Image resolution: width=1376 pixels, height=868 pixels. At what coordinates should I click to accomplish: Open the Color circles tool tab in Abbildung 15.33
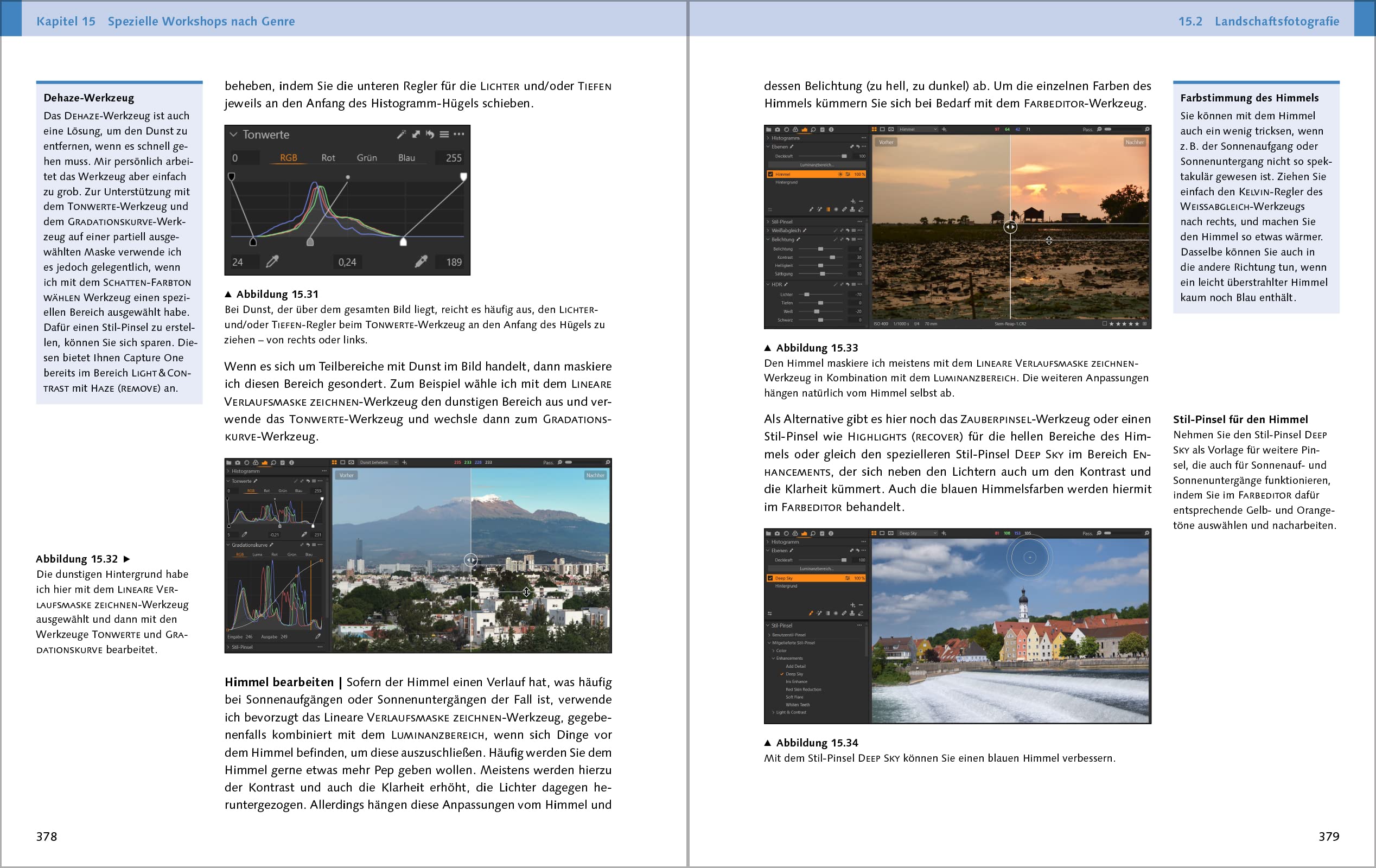795,130
